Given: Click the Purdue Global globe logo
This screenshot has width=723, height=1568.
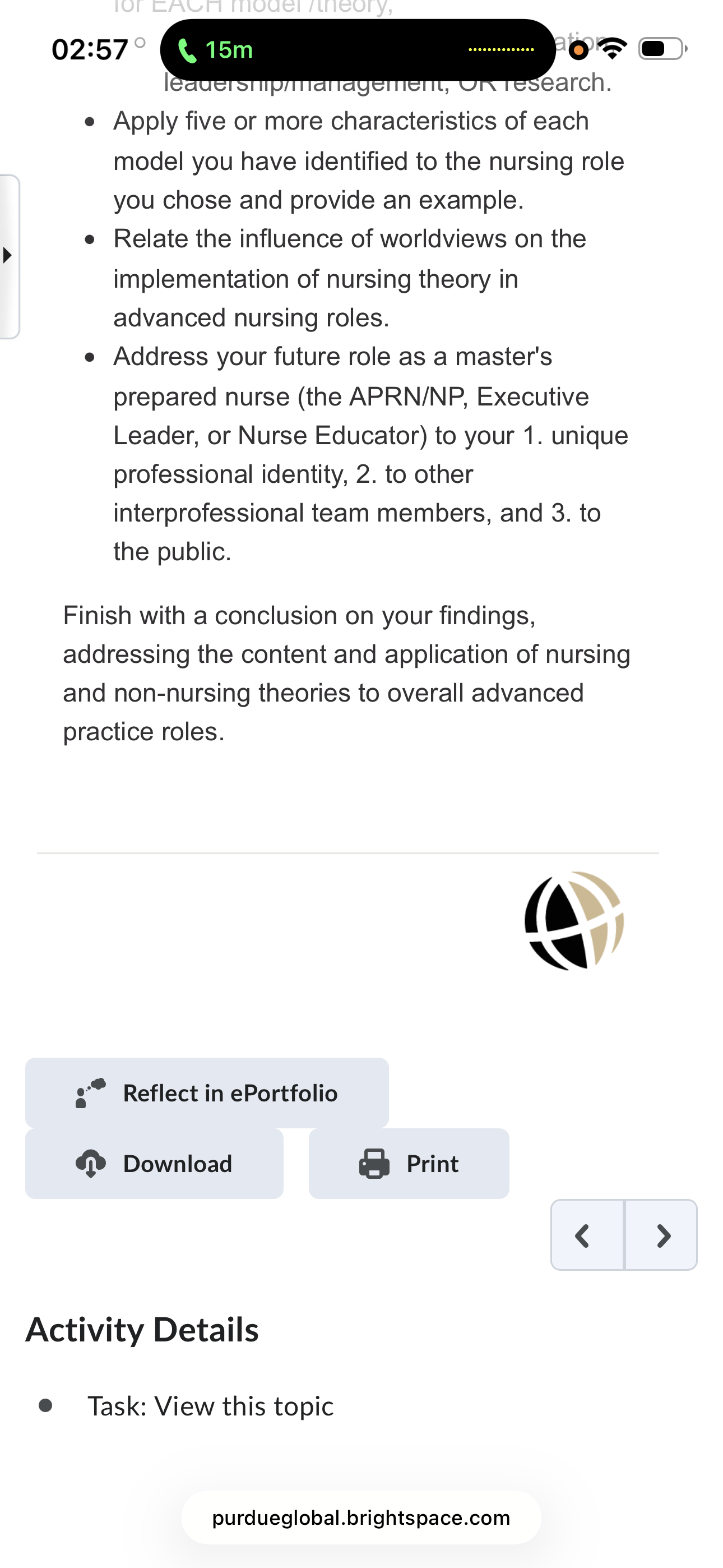Looking at the screenshot, I should [x=574, y=920].
